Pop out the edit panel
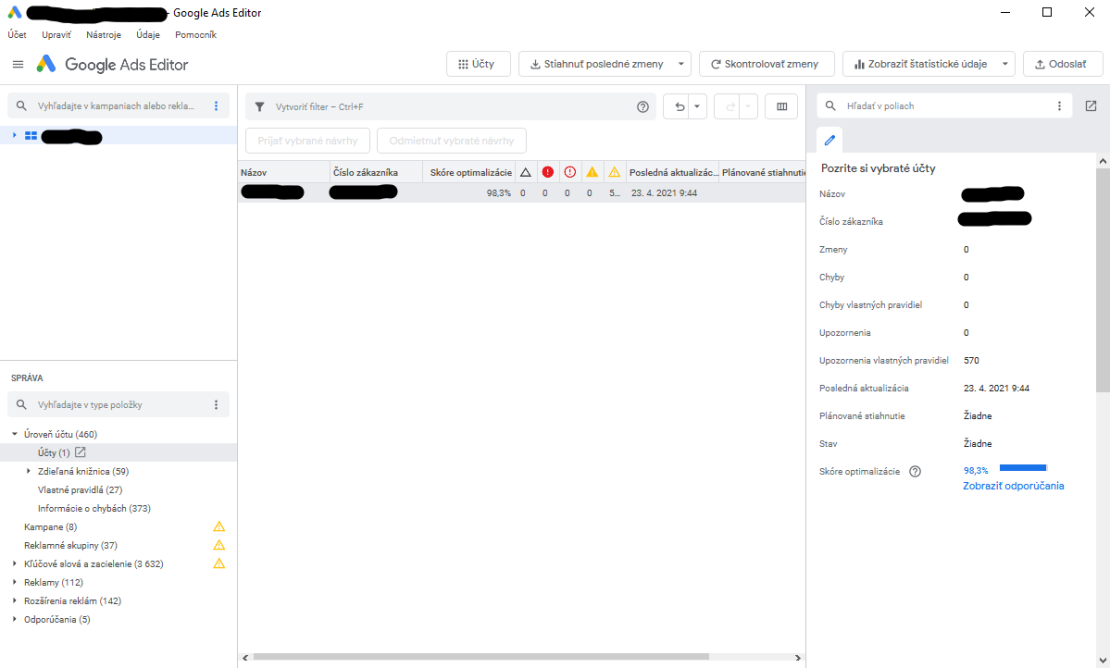1110x668 pixels. pos(1091,106)
